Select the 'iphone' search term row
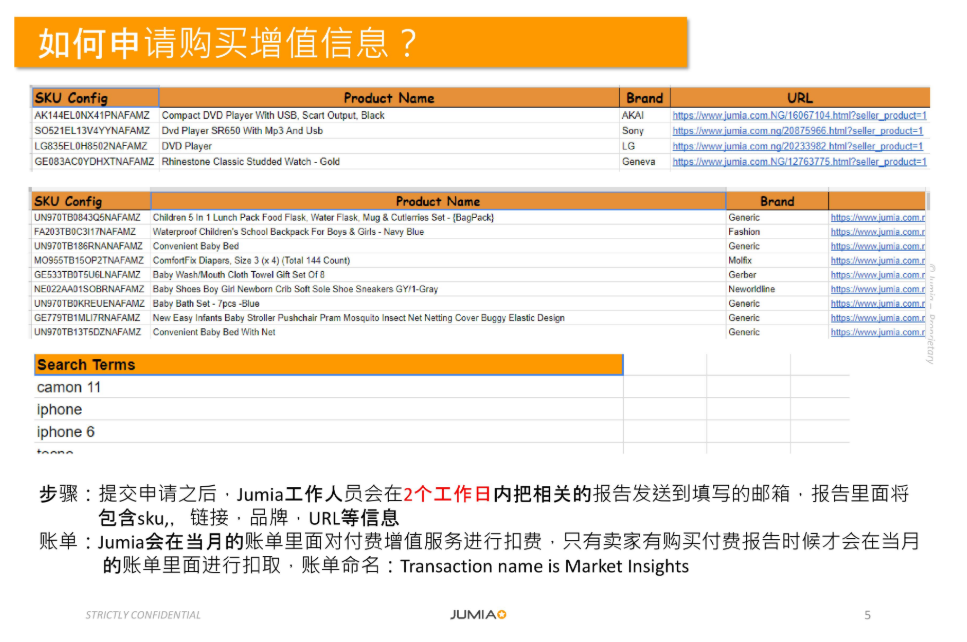The height and width of the screenshot is (642, 967). coord(328,409)
